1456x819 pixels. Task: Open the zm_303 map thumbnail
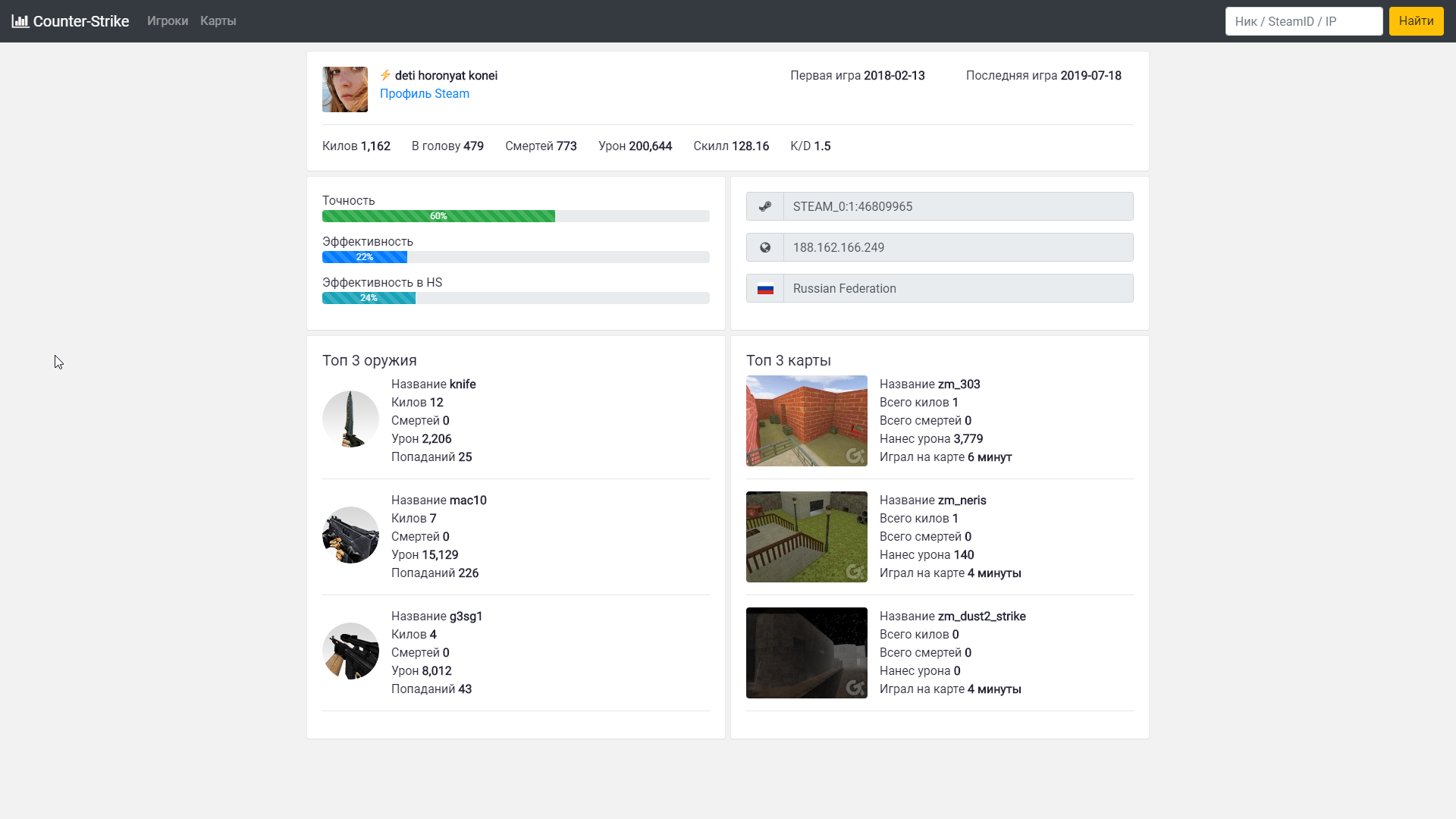807,421
